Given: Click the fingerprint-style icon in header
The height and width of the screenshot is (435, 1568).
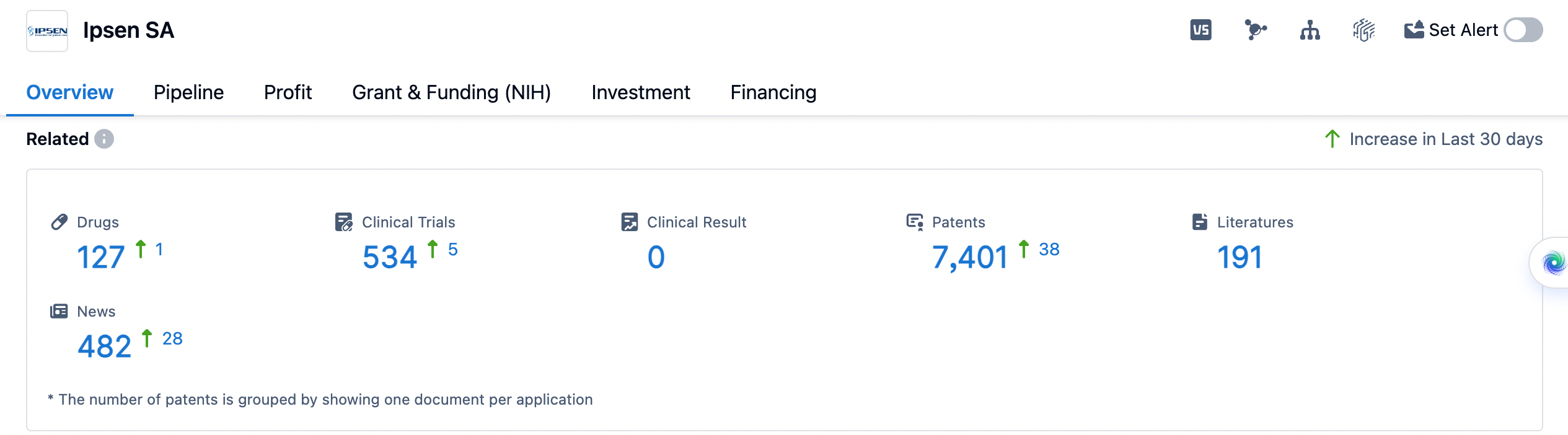Looking at the screenshot, I should click(1363, 30).
